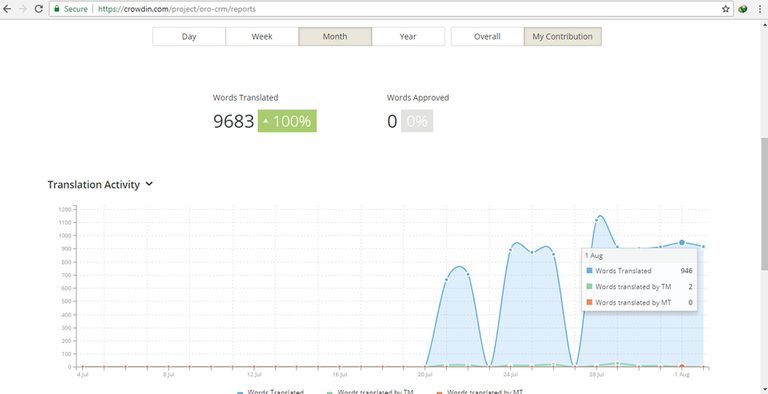Image resolution: width=768 pixels, height=394 pixels.
Task: Click the 1 Aug data point on the blue line
Action: point(682,243)
